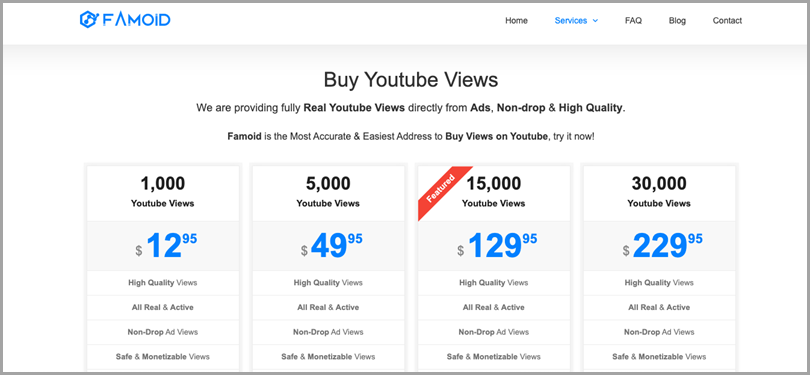Click the $12.95 price

click(x=166, y=245)
